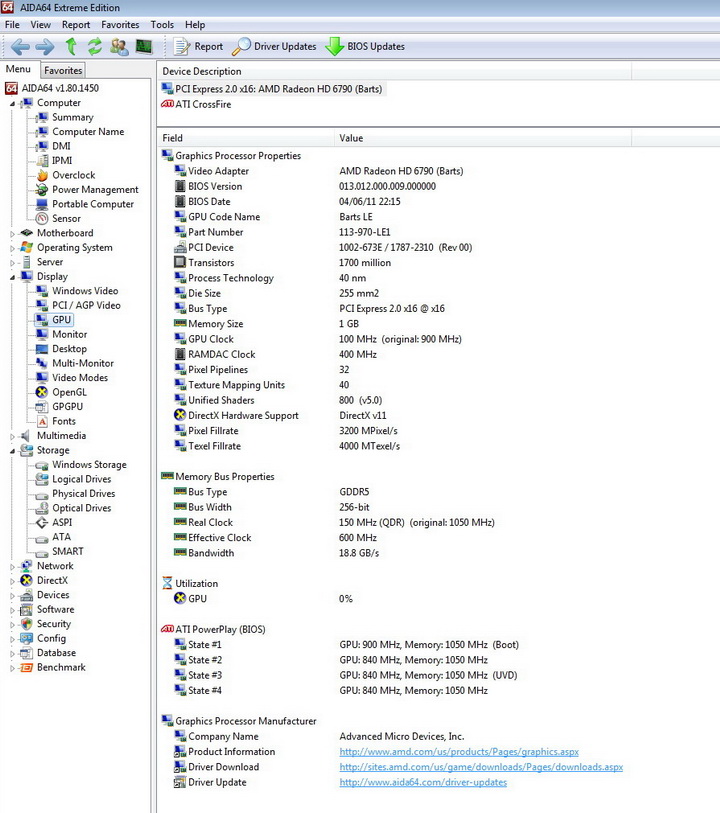Open the Report menu
The image size is (720, 813).
76,24
